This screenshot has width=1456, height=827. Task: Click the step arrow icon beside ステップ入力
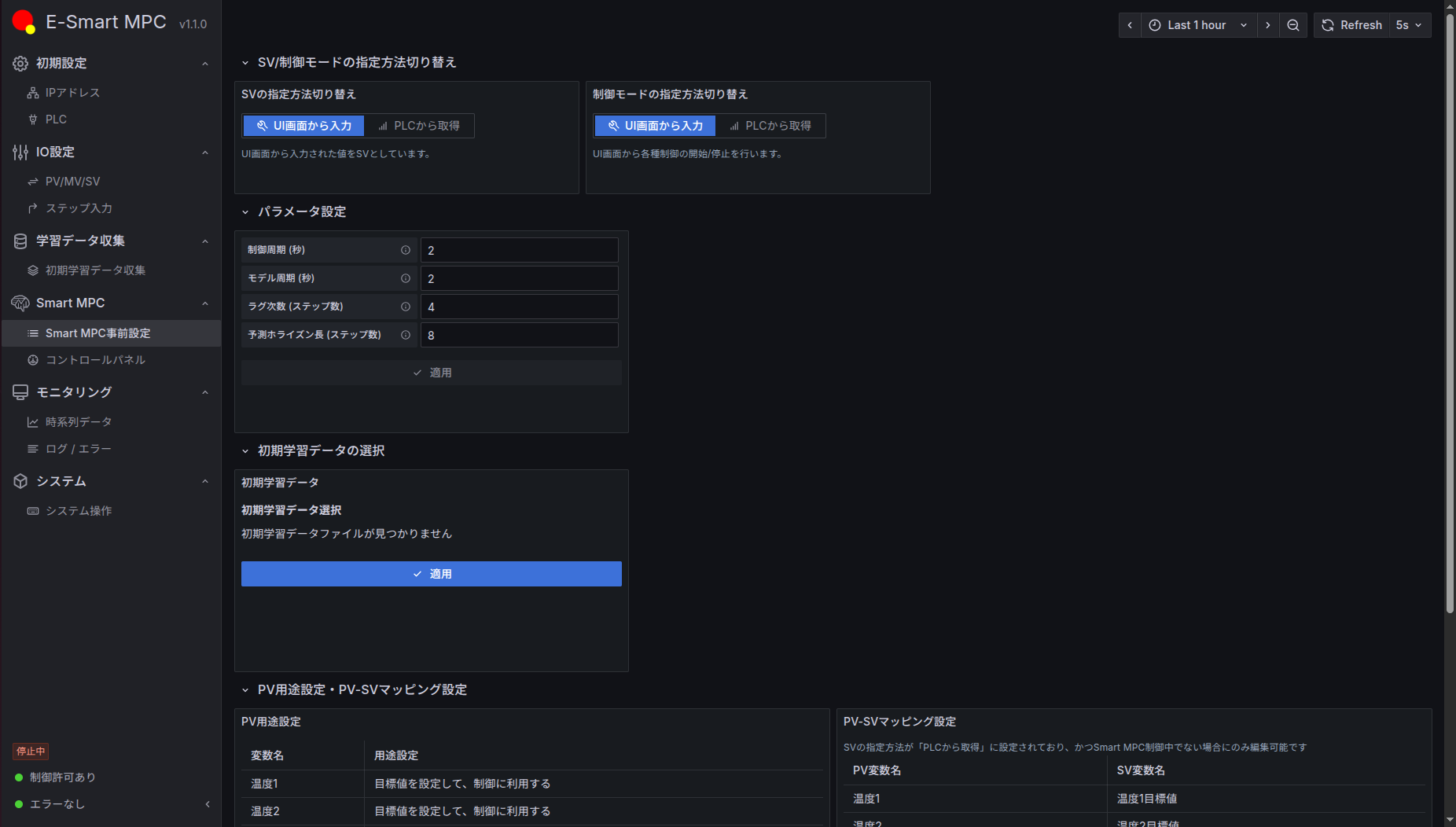click(x=33, y=208)
